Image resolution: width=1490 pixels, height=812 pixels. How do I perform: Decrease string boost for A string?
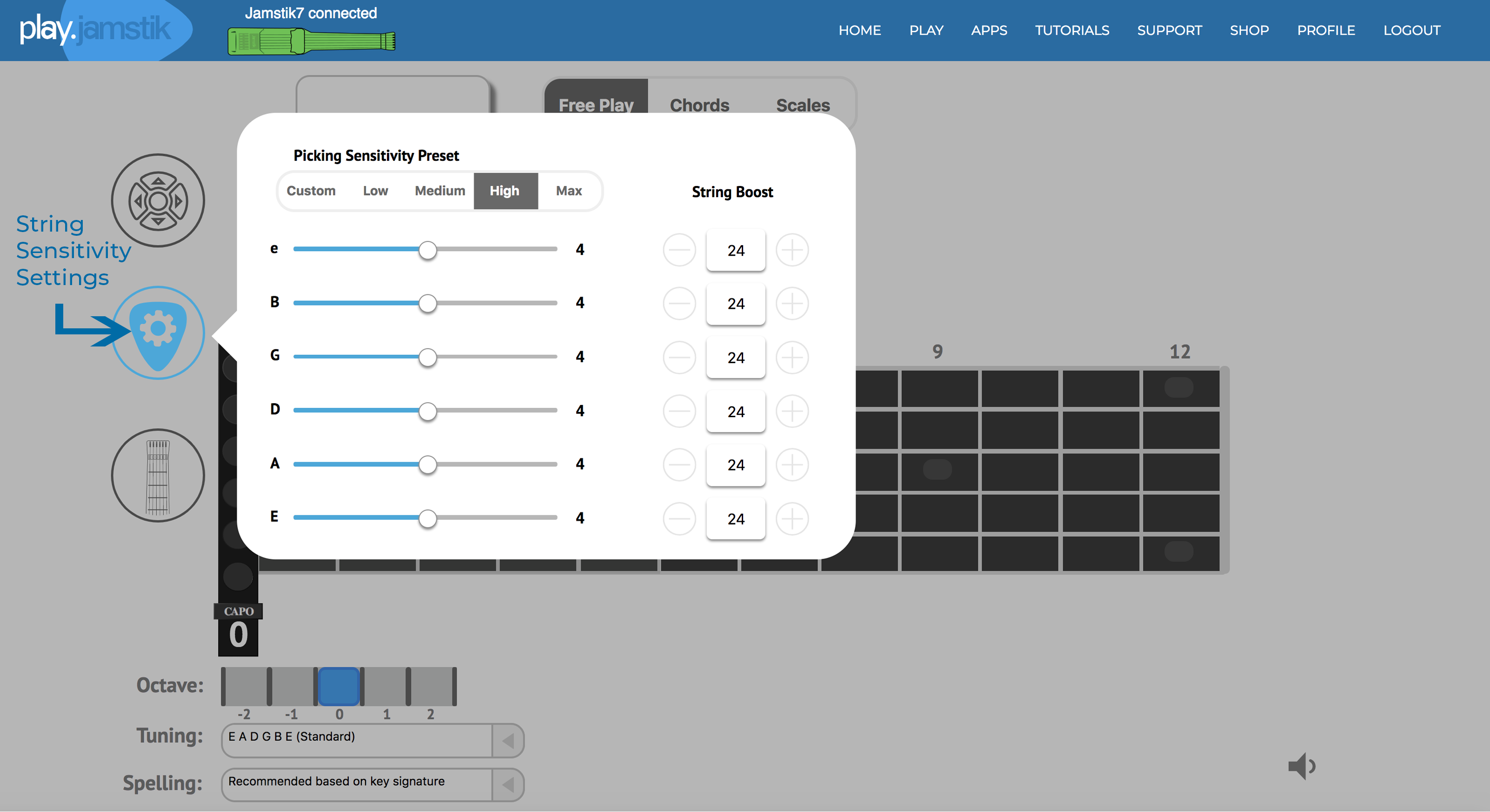click(x=679, y=465)
